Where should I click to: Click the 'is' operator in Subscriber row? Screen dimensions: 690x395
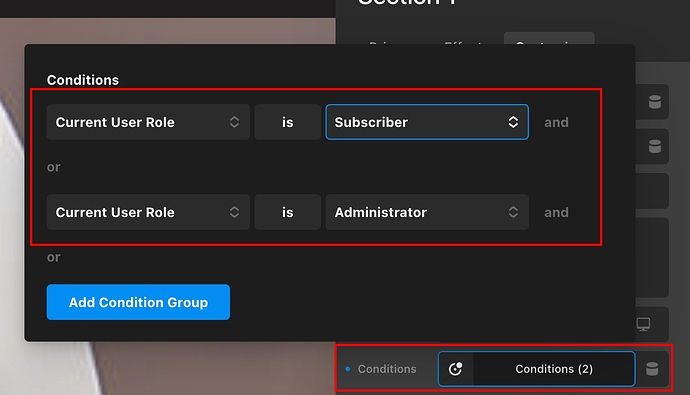(287, 122)
